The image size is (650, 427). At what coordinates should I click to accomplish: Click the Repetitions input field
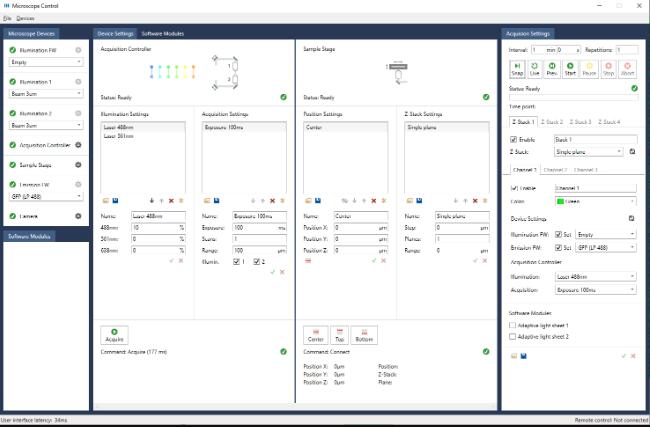[626, 49]
